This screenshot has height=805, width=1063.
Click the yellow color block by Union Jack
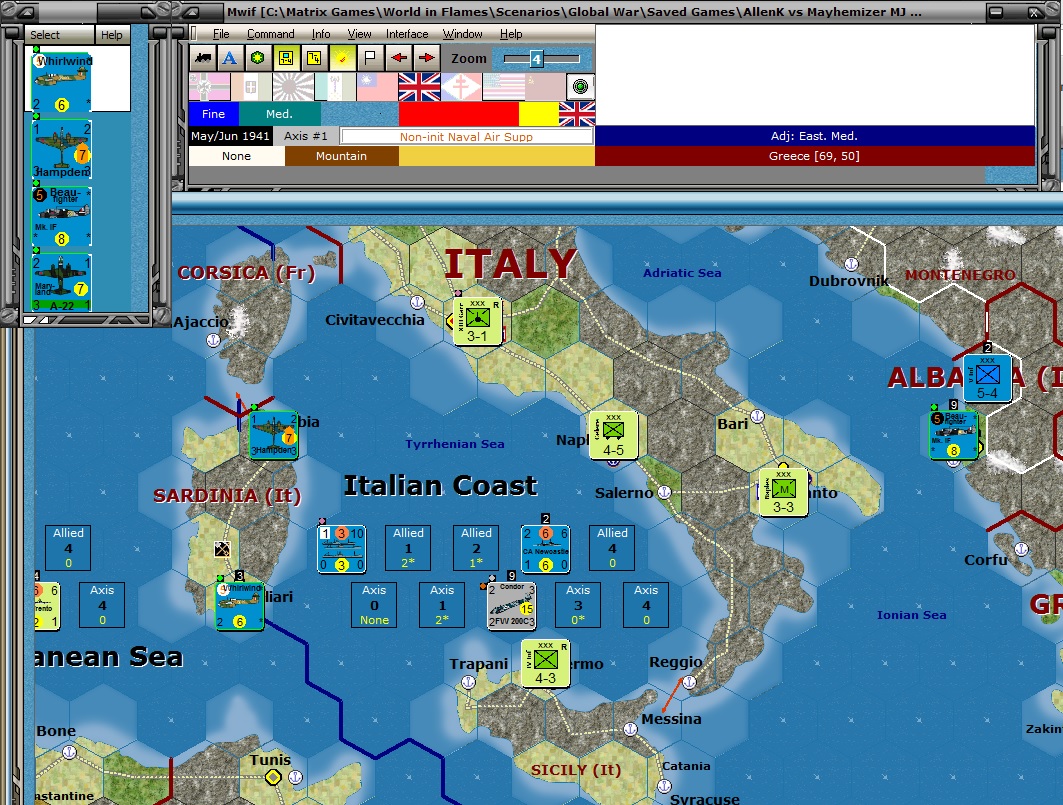coord(539,114)
